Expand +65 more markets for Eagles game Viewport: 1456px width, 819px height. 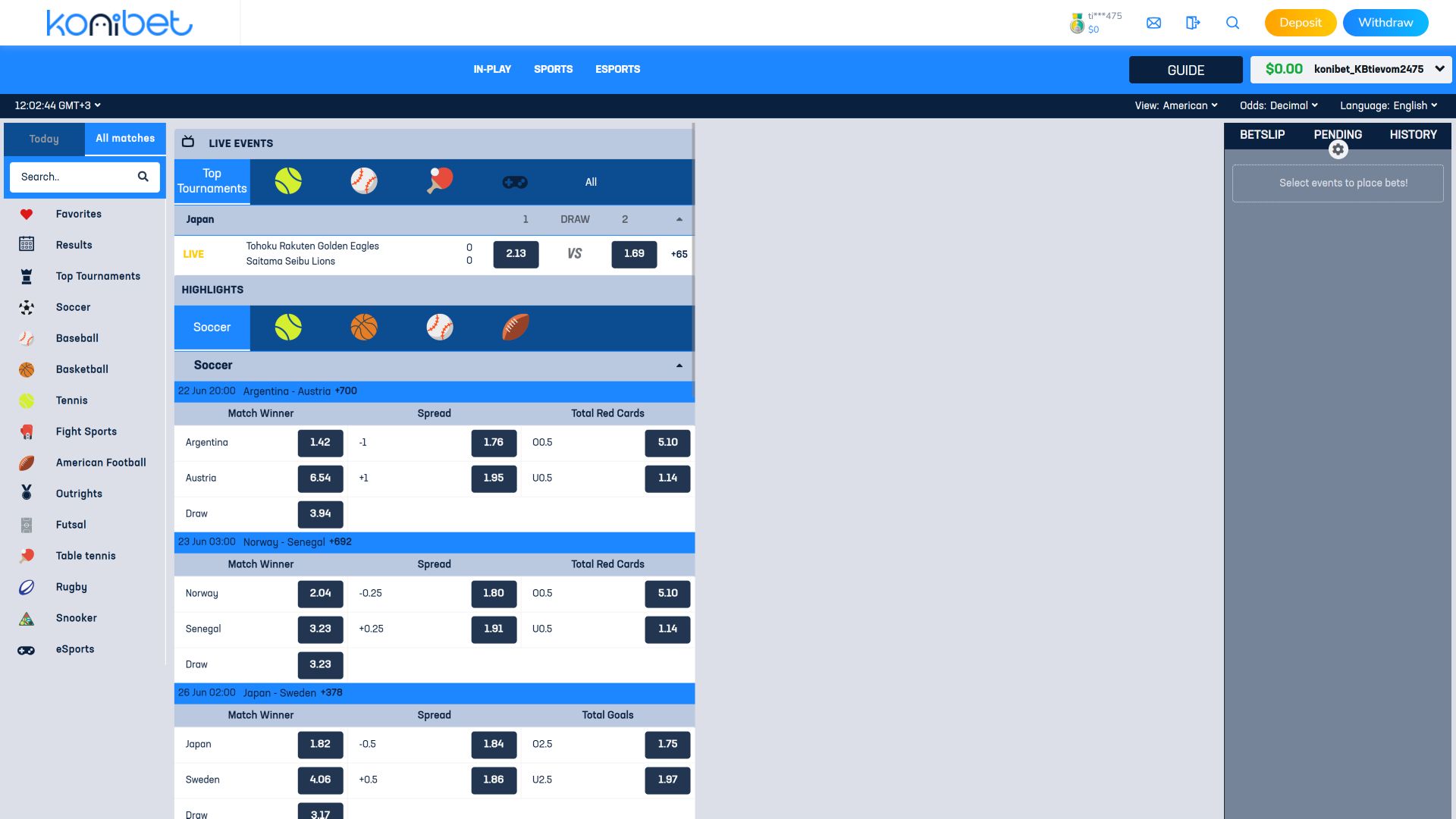(x=679, y=255)
